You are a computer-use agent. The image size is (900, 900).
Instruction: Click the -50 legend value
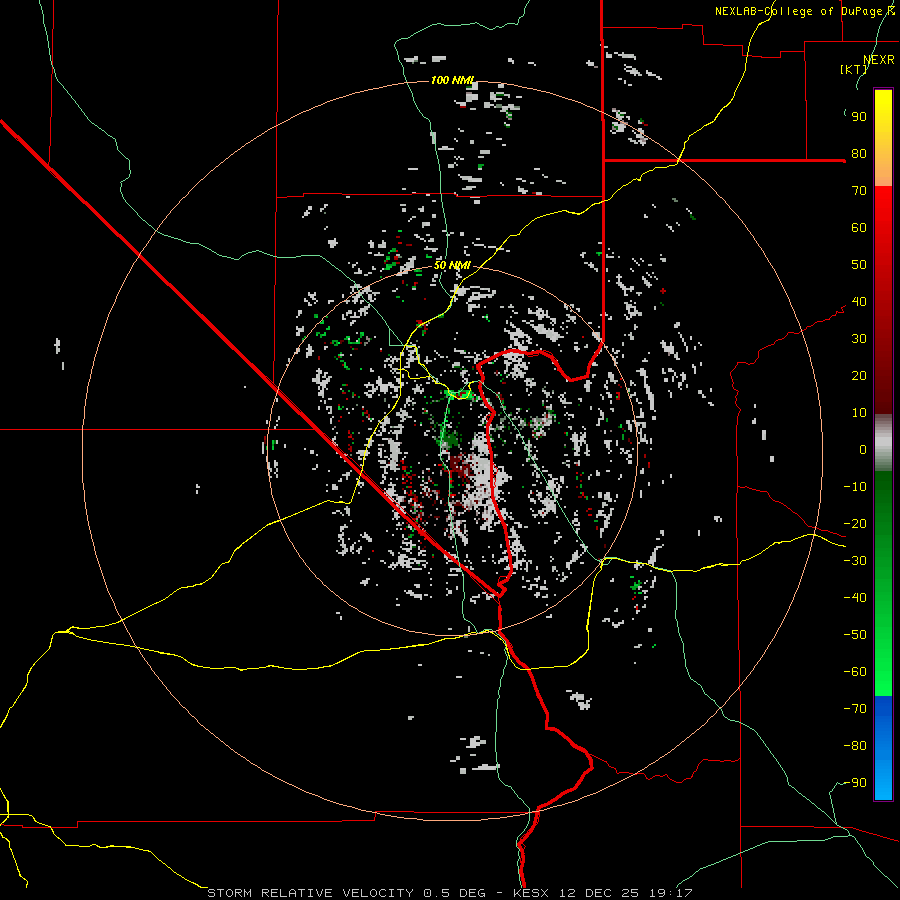pos(855,635)
